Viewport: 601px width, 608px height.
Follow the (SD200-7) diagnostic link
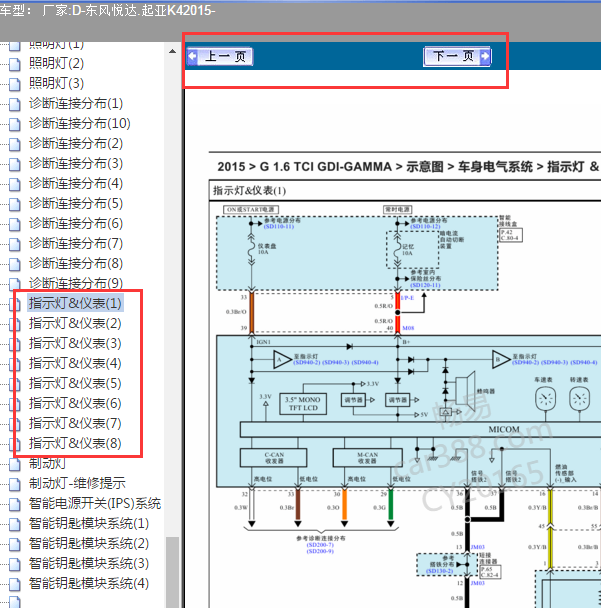320,545
